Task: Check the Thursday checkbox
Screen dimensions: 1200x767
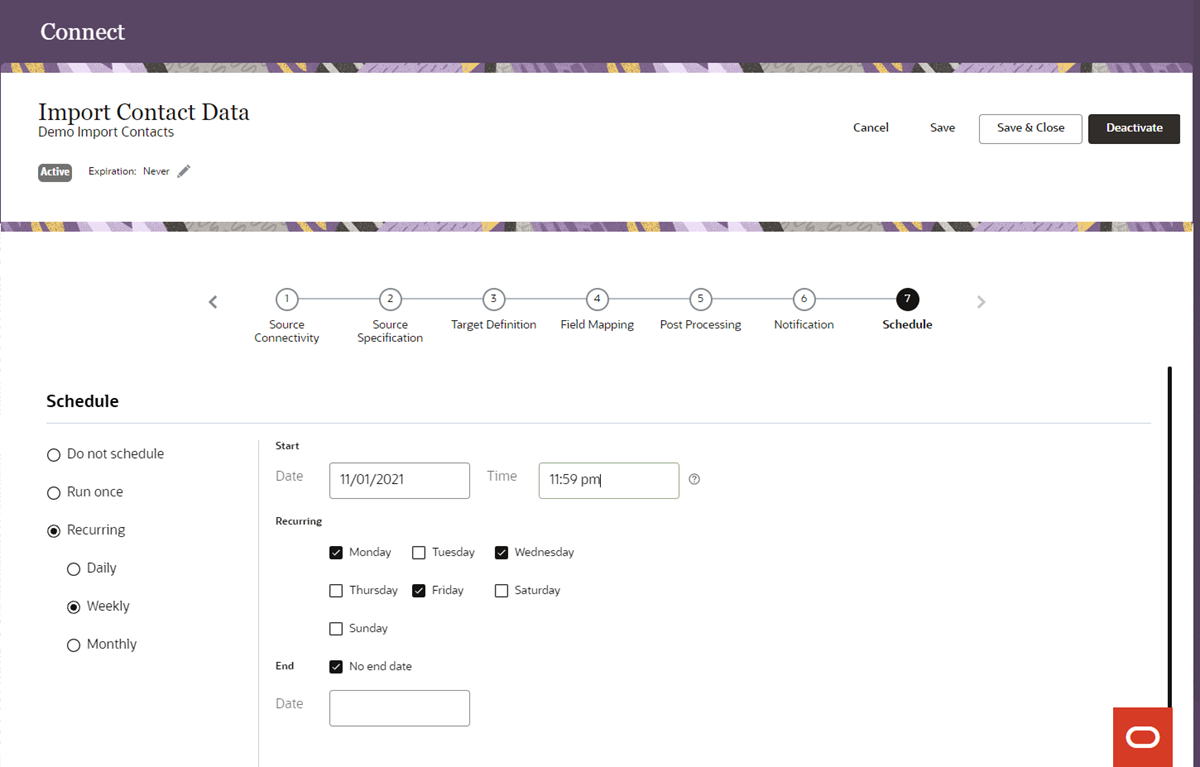Action: 336,590
